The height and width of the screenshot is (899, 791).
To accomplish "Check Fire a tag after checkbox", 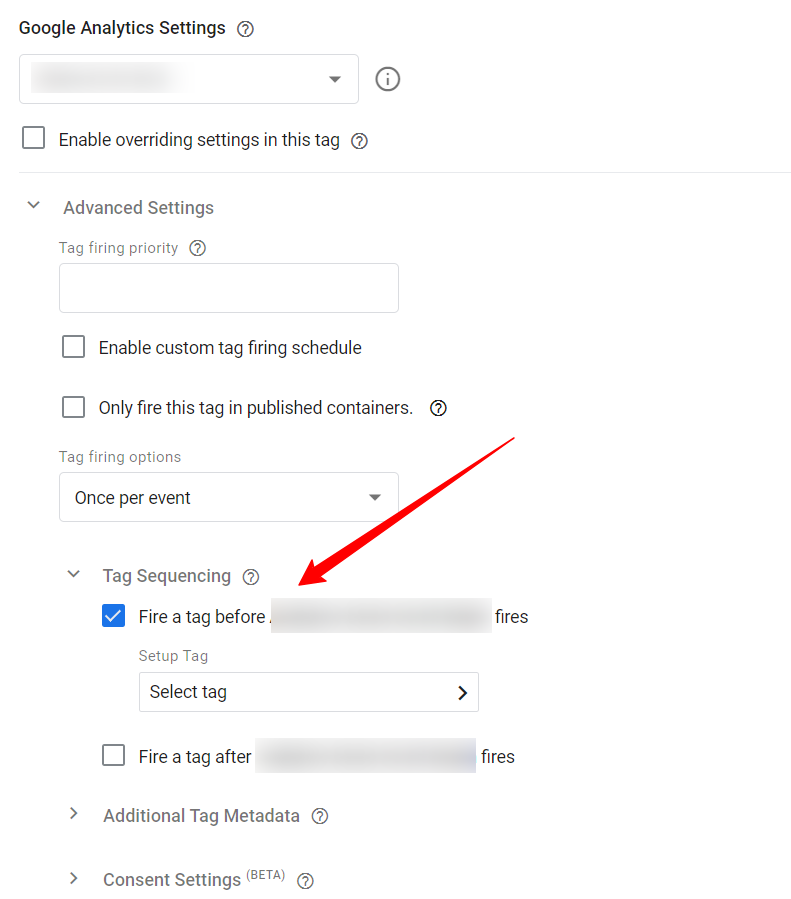I will (113, 755).
